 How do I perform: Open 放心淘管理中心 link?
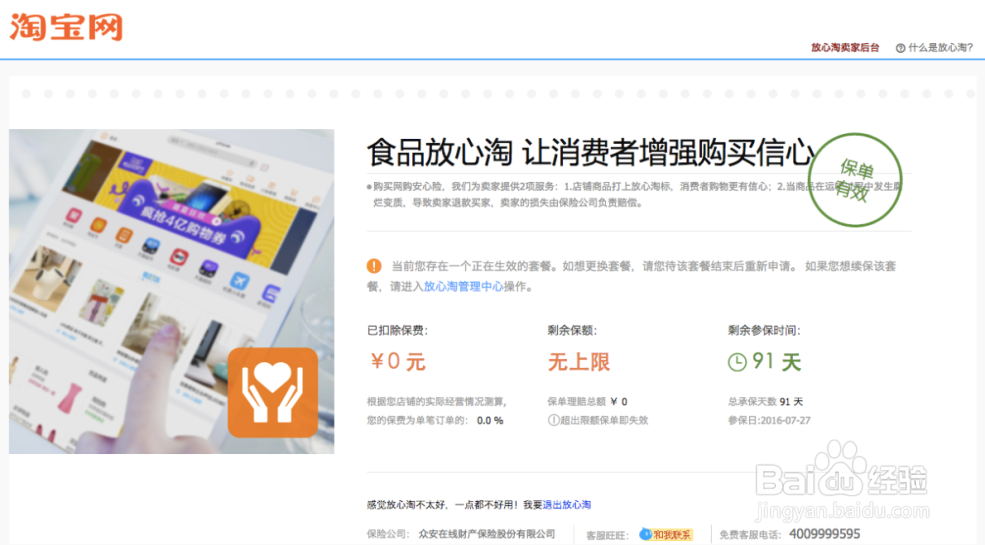[x=464, y=286]
